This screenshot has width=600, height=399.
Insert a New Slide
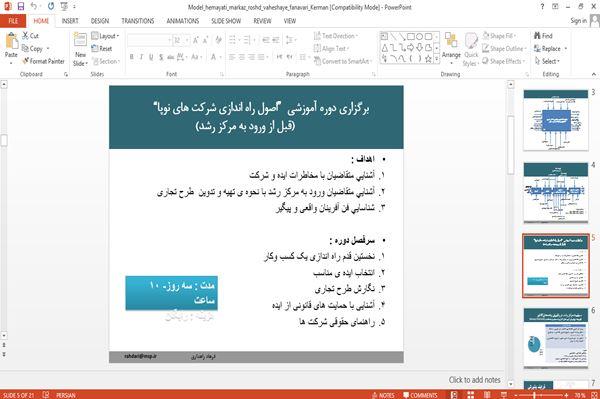pyautogui.click(x=80, y=50)
